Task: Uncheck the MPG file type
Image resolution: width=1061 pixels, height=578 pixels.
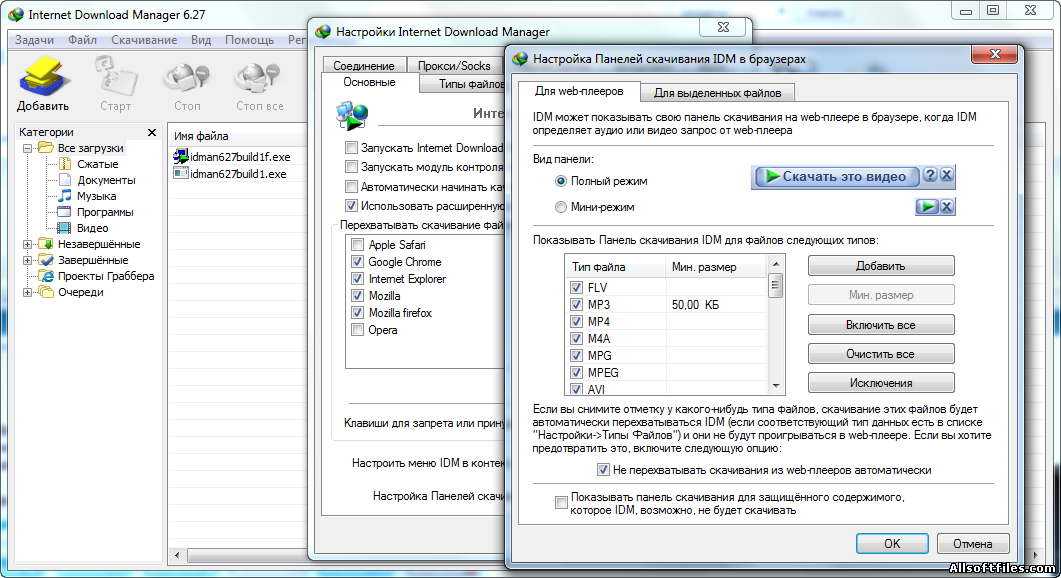Action: [x=576, y=355]
